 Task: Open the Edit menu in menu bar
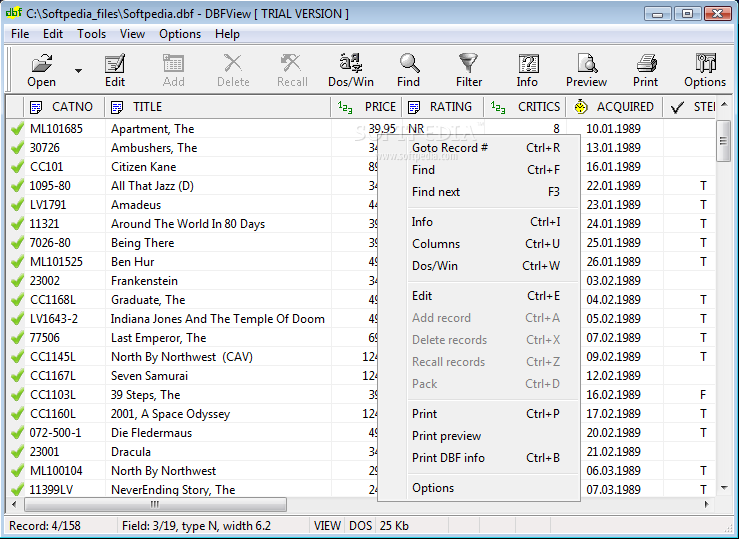[x=53, y=34]
